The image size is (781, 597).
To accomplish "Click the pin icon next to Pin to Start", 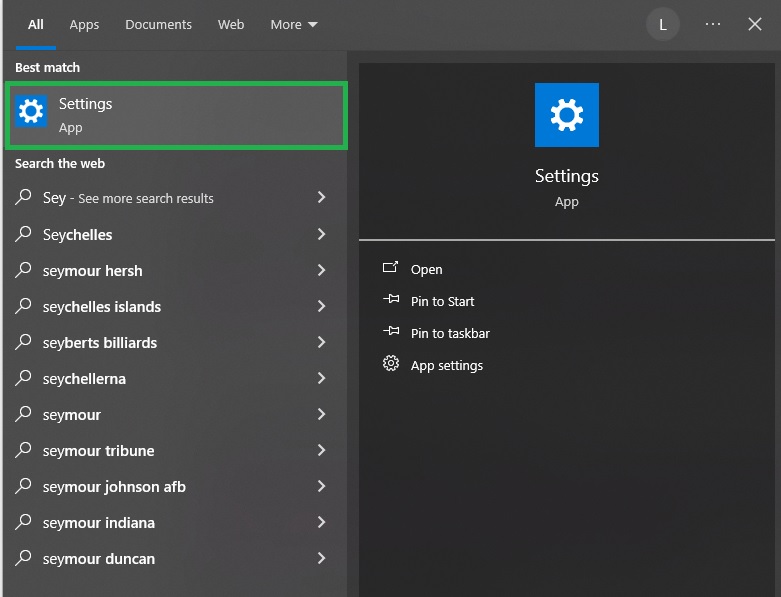I will (391, 299).
